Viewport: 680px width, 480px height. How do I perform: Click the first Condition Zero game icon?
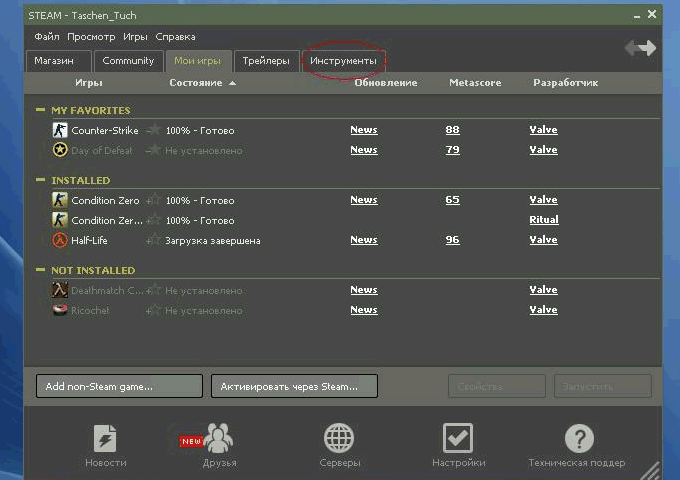[x=60, y=200]
